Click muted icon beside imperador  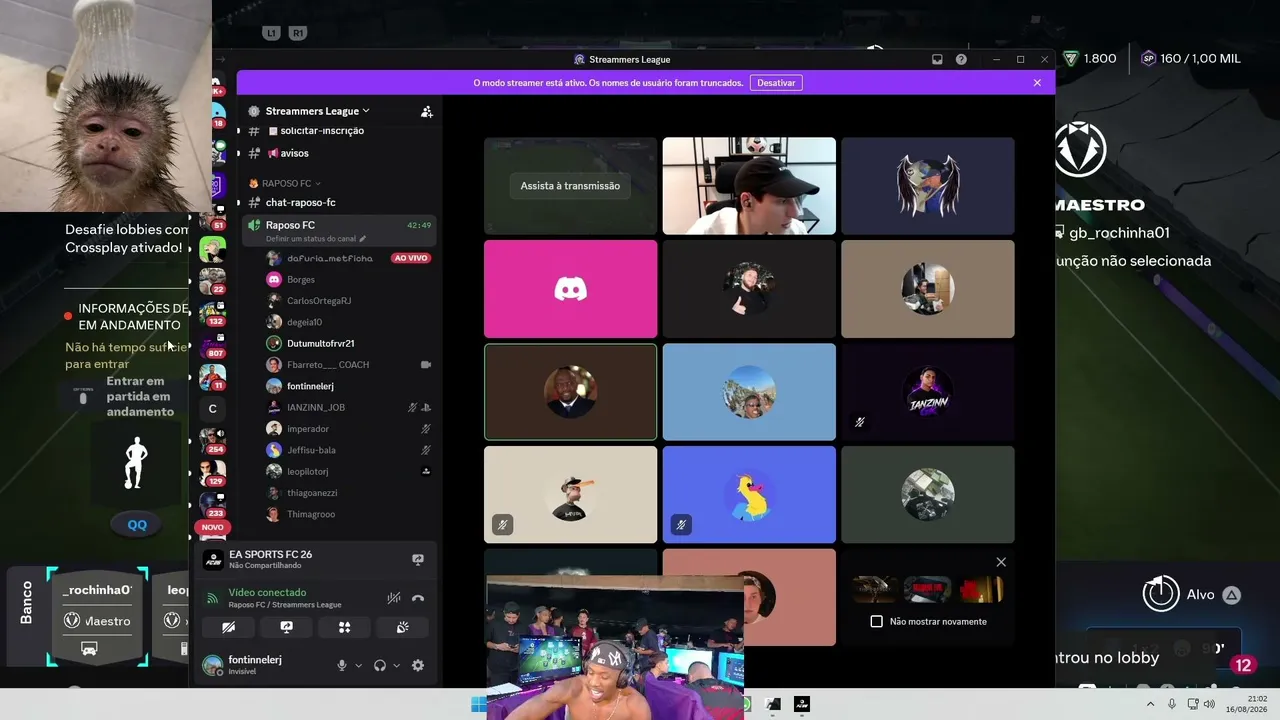426,429
